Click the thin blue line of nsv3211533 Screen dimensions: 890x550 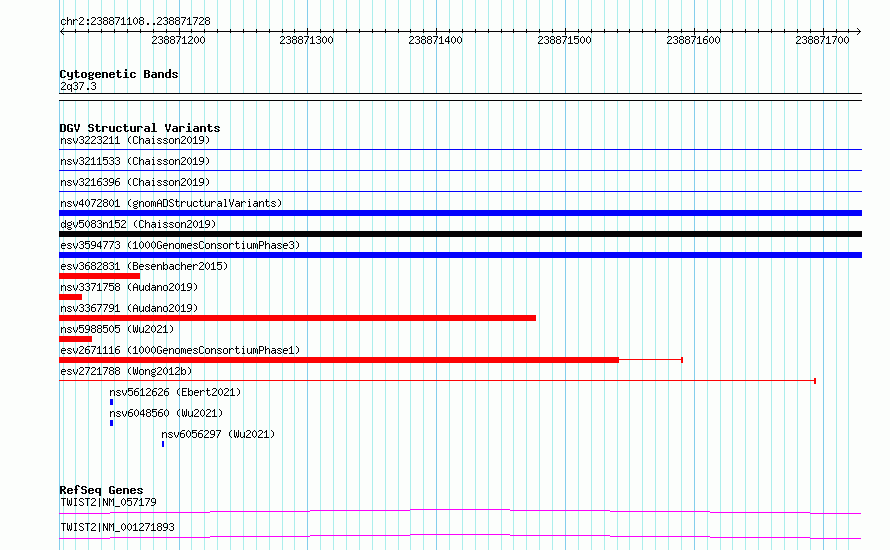pos(460,171)
